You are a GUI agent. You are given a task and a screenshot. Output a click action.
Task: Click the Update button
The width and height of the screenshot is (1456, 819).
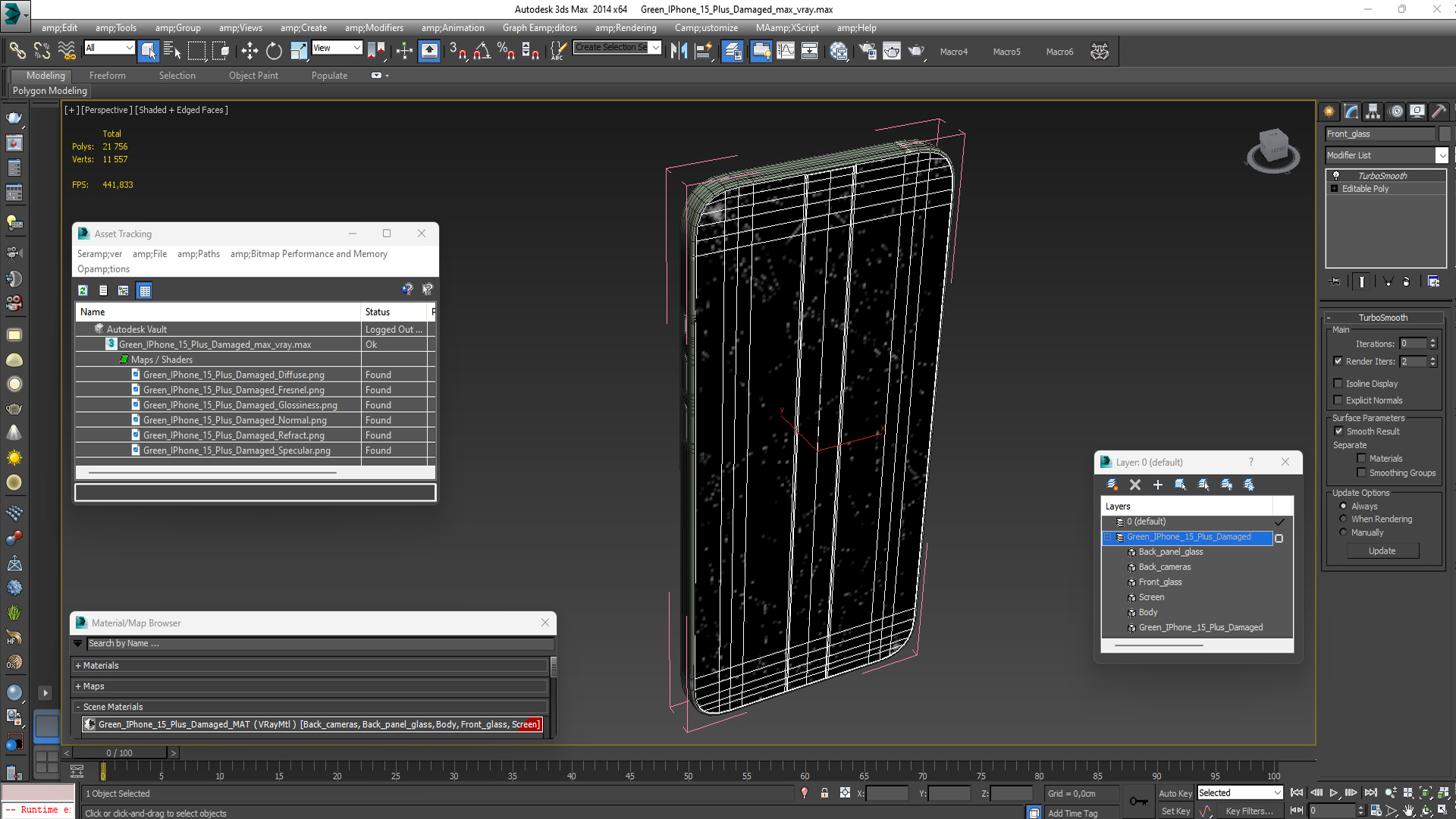(1382, 551)
